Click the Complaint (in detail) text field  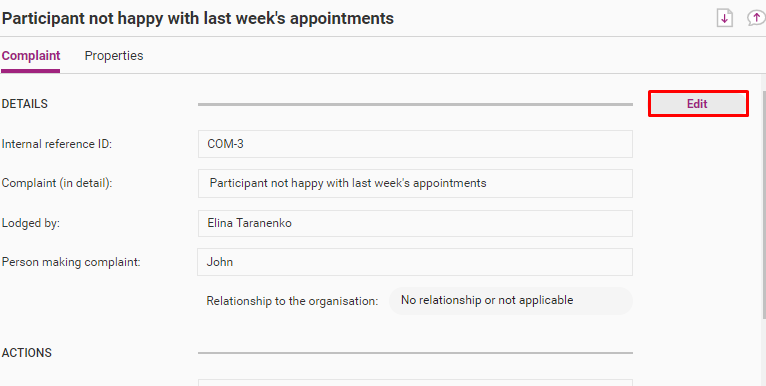click(415, 183)
